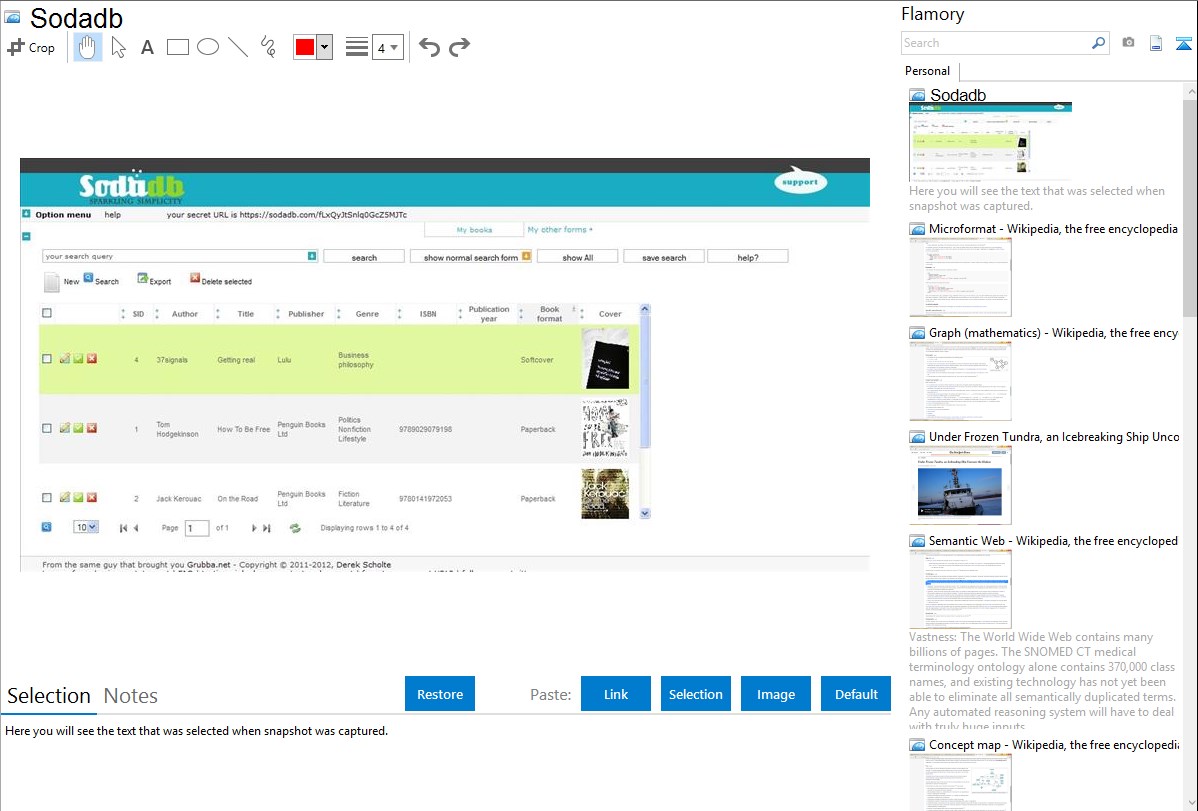The width and height of the screenshot is (1198, 811).
Task: Tick the header select-all checkbox
Action: (47, 313)
